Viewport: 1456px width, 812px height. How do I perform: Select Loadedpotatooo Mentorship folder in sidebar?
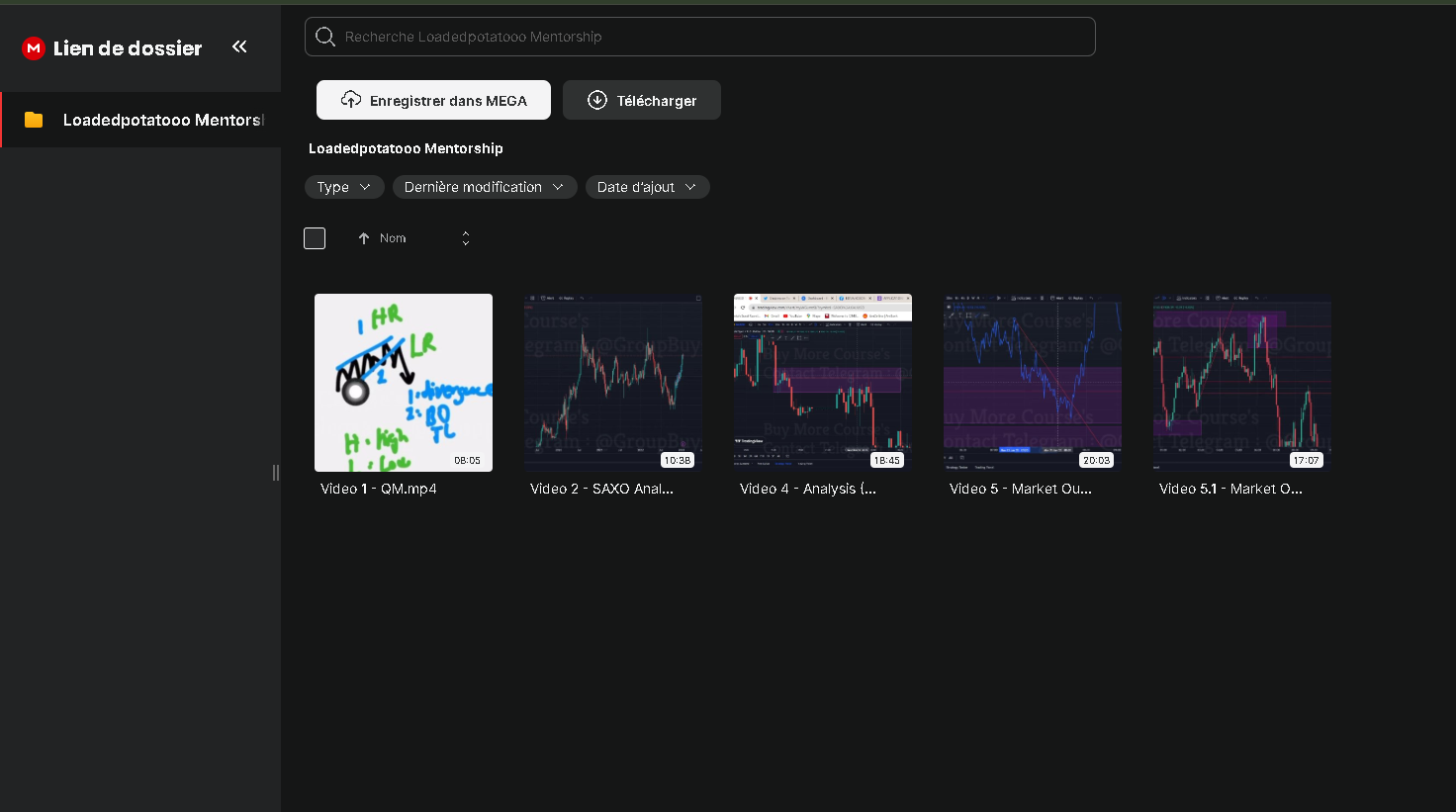[x=162, y=120]
